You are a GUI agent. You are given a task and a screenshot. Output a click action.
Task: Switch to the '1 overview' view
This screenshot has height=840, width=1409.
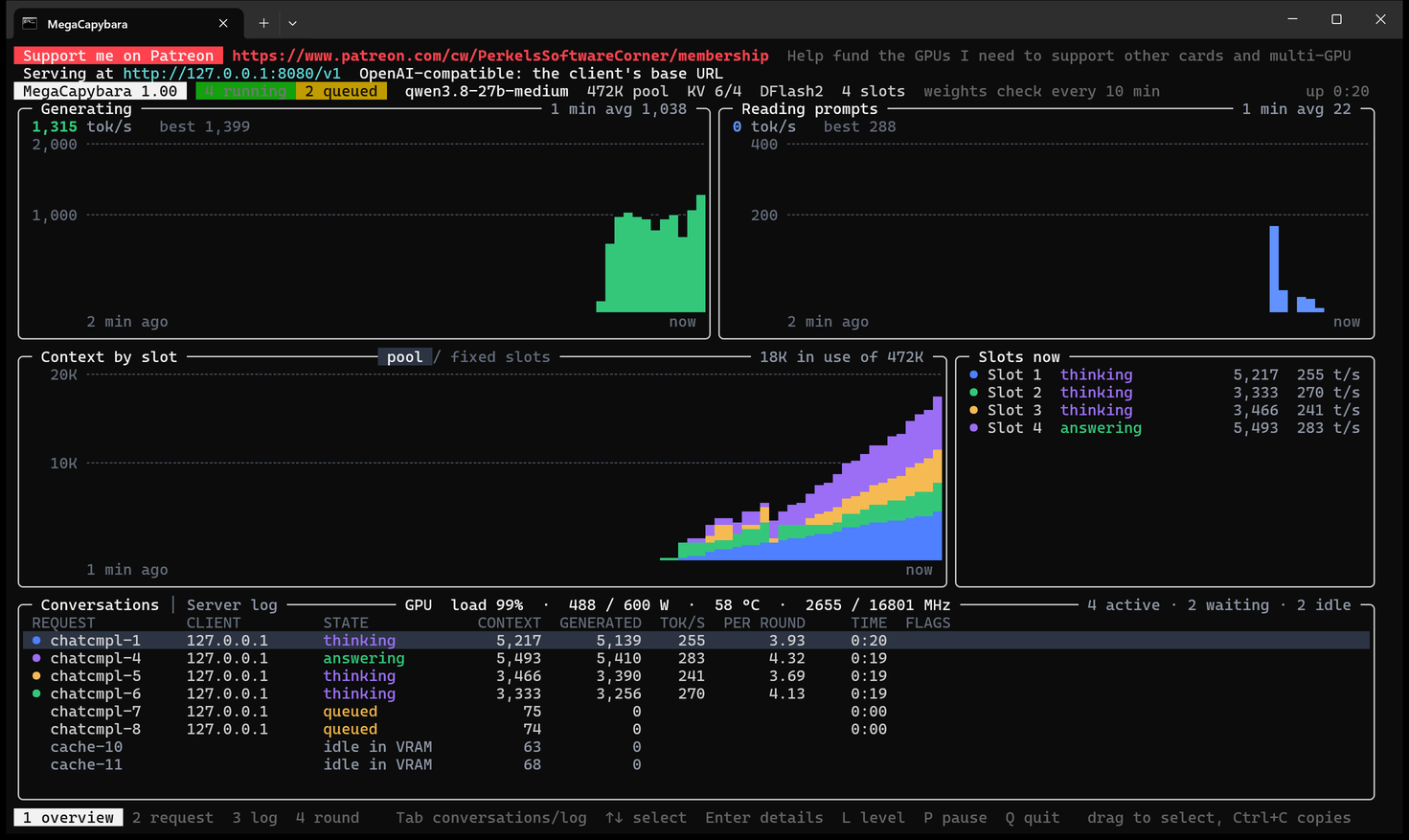[68, 818]
